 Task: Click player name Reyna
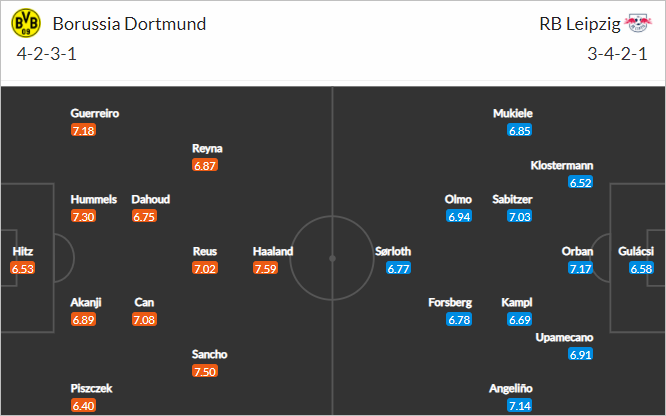coord(207,149)
